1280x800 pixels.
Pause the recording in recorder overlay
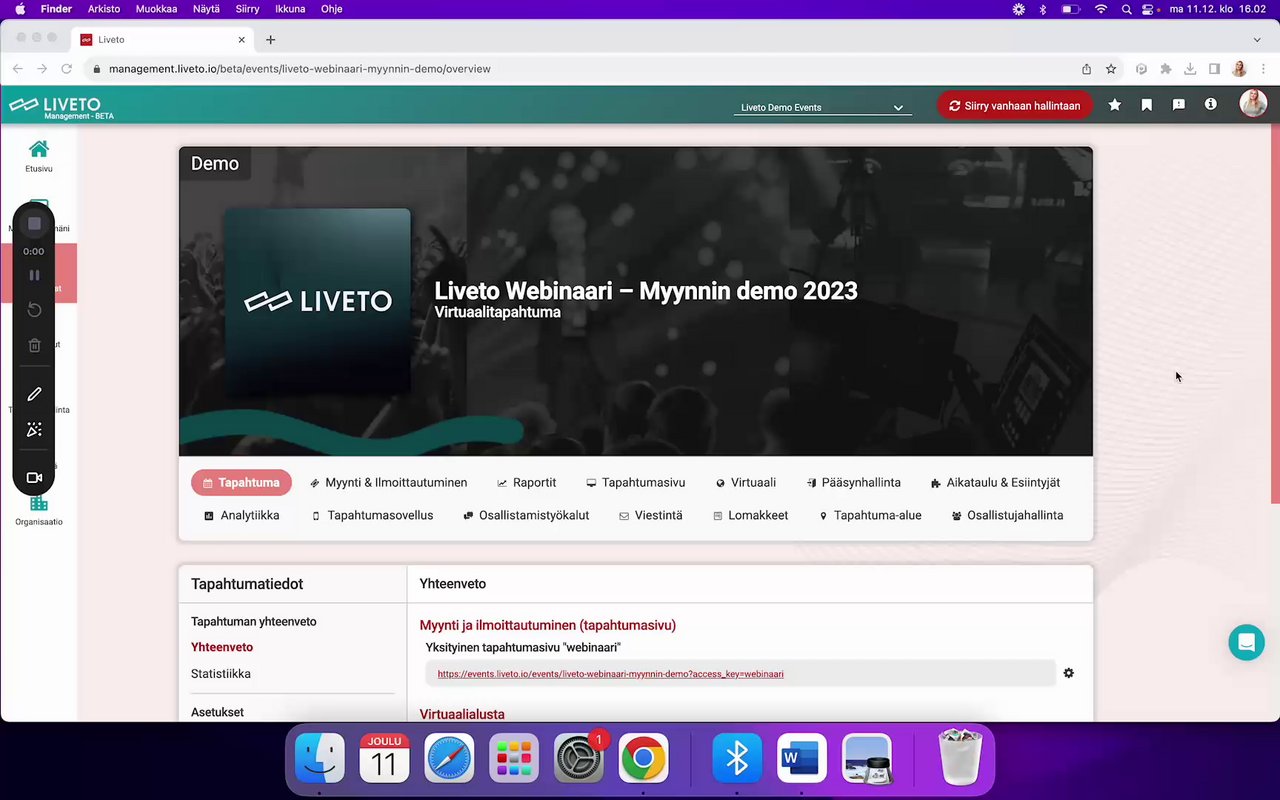[x=34, y=275]
